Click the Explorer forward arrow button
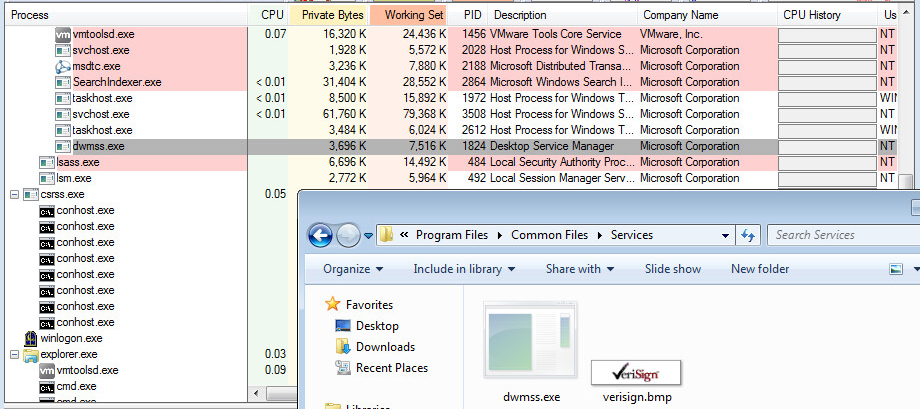This screenshot has width=920, height=409. [347, 236]
